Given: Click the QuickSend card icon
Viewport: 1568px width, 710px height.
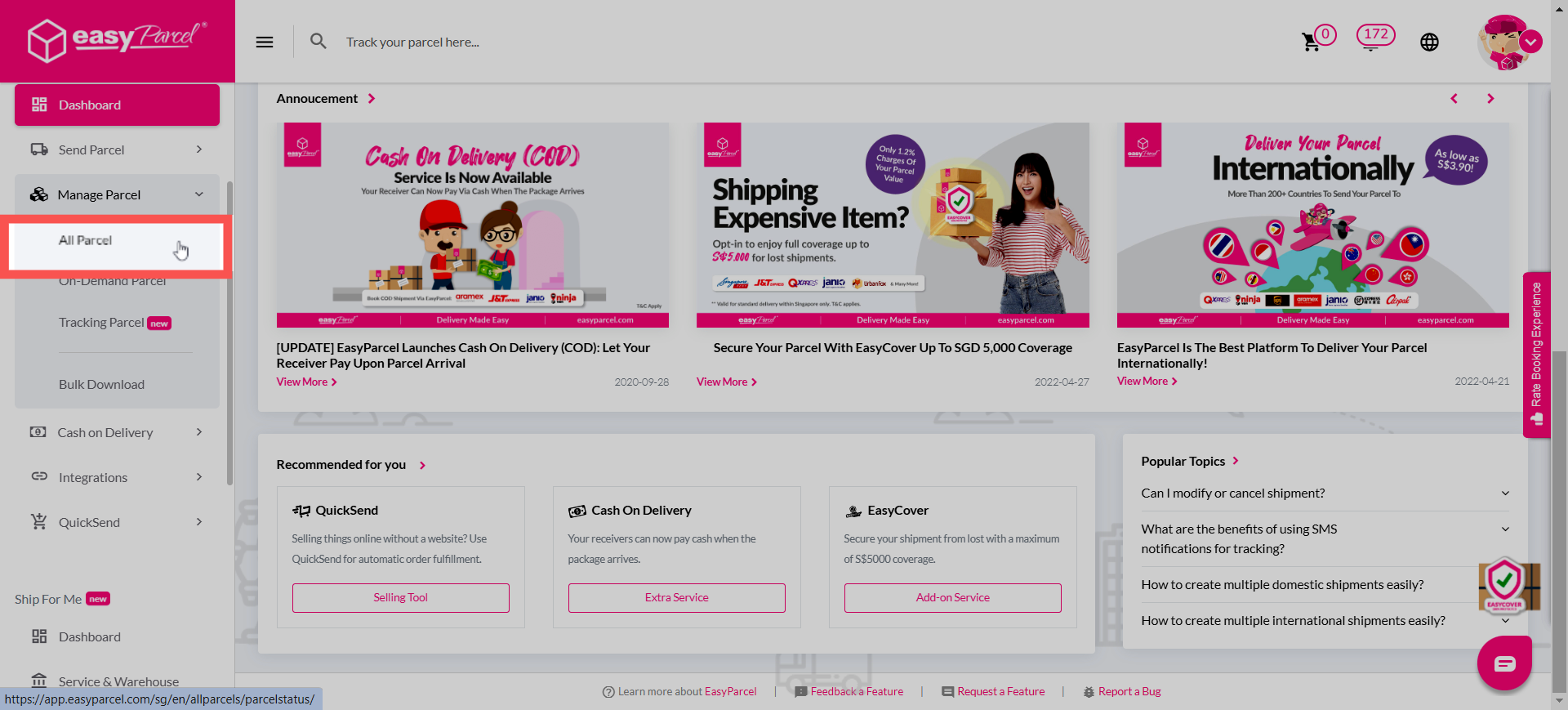Looking at the screenshot, I should tap(301, 511).
